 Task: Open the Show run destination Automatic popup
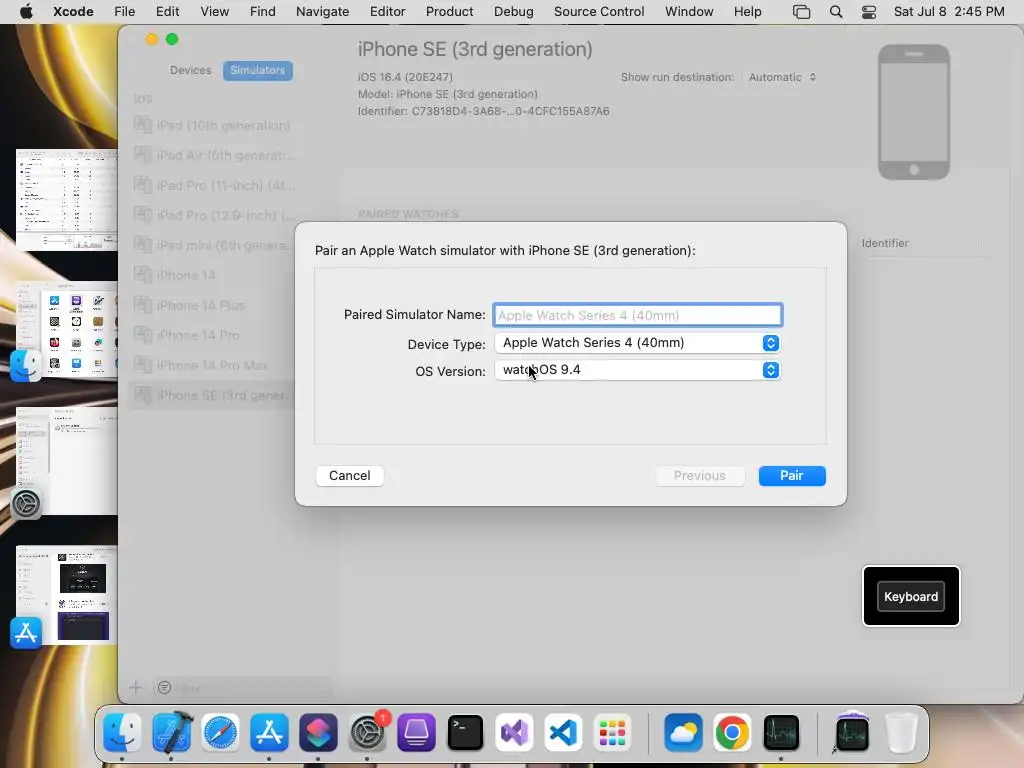(782, 77)
